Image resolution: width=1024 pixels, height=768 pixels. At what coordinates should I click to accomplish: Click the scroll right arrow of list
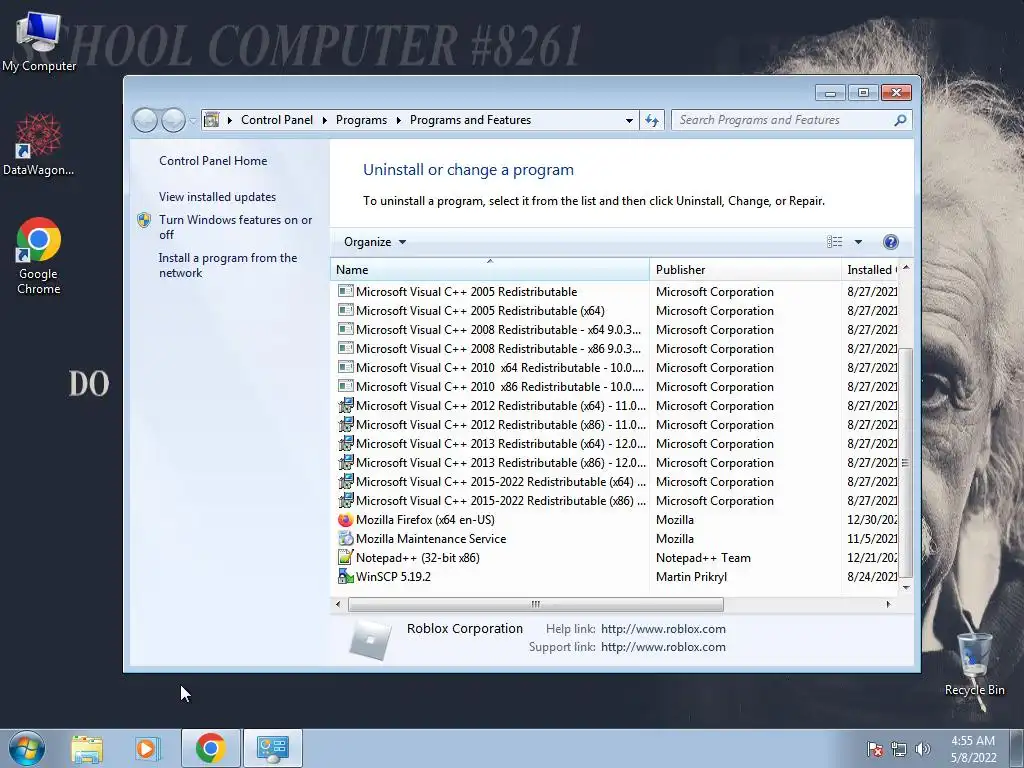point(888,604)
